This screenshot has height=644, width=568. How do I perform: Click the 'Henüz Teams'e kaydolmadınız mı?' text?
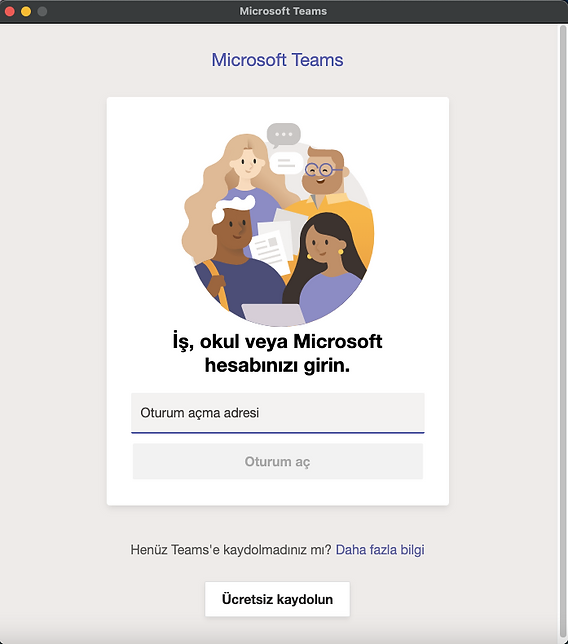(x=231, y=550)
